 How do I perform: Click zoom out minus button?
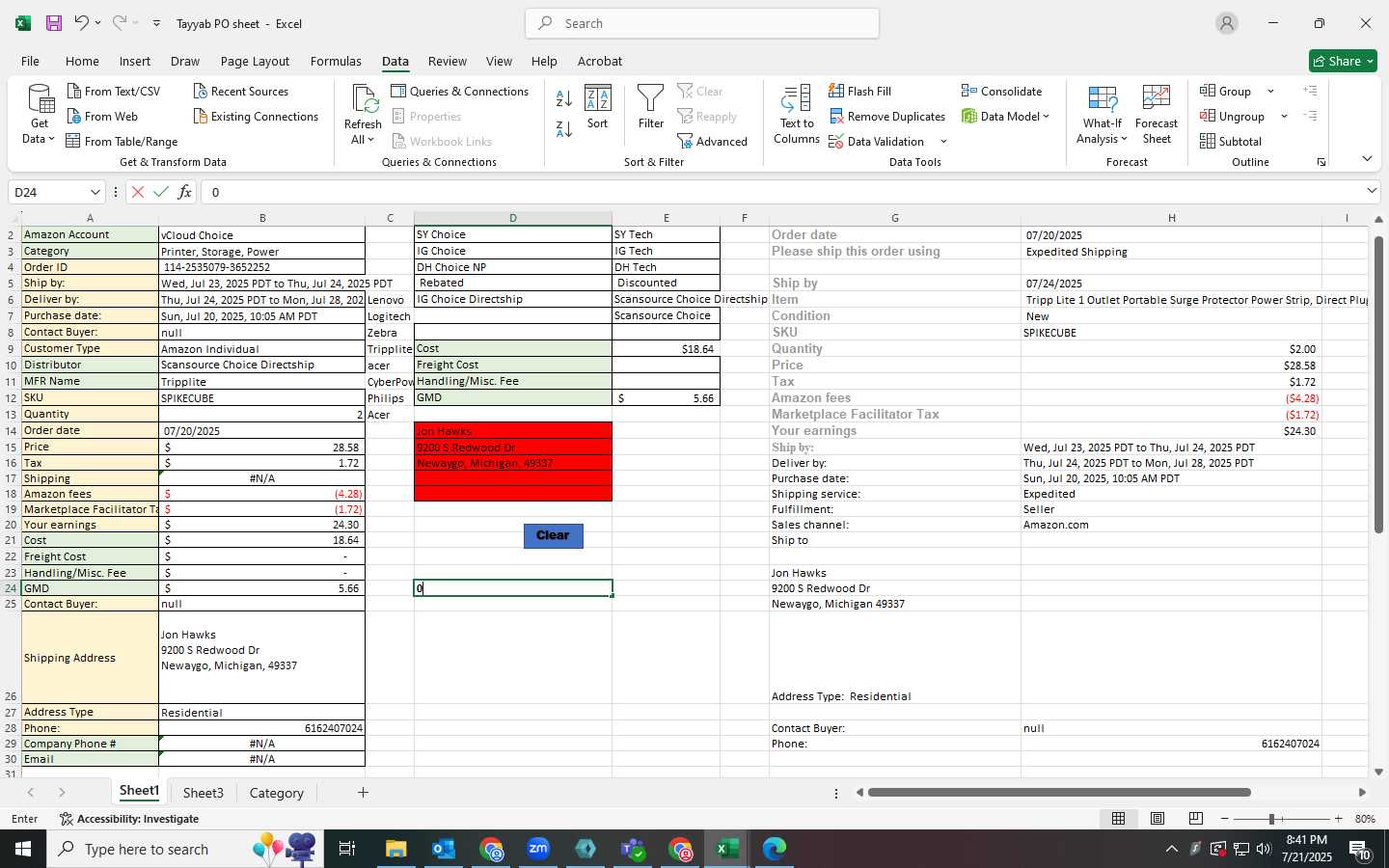pos(1225,819)
